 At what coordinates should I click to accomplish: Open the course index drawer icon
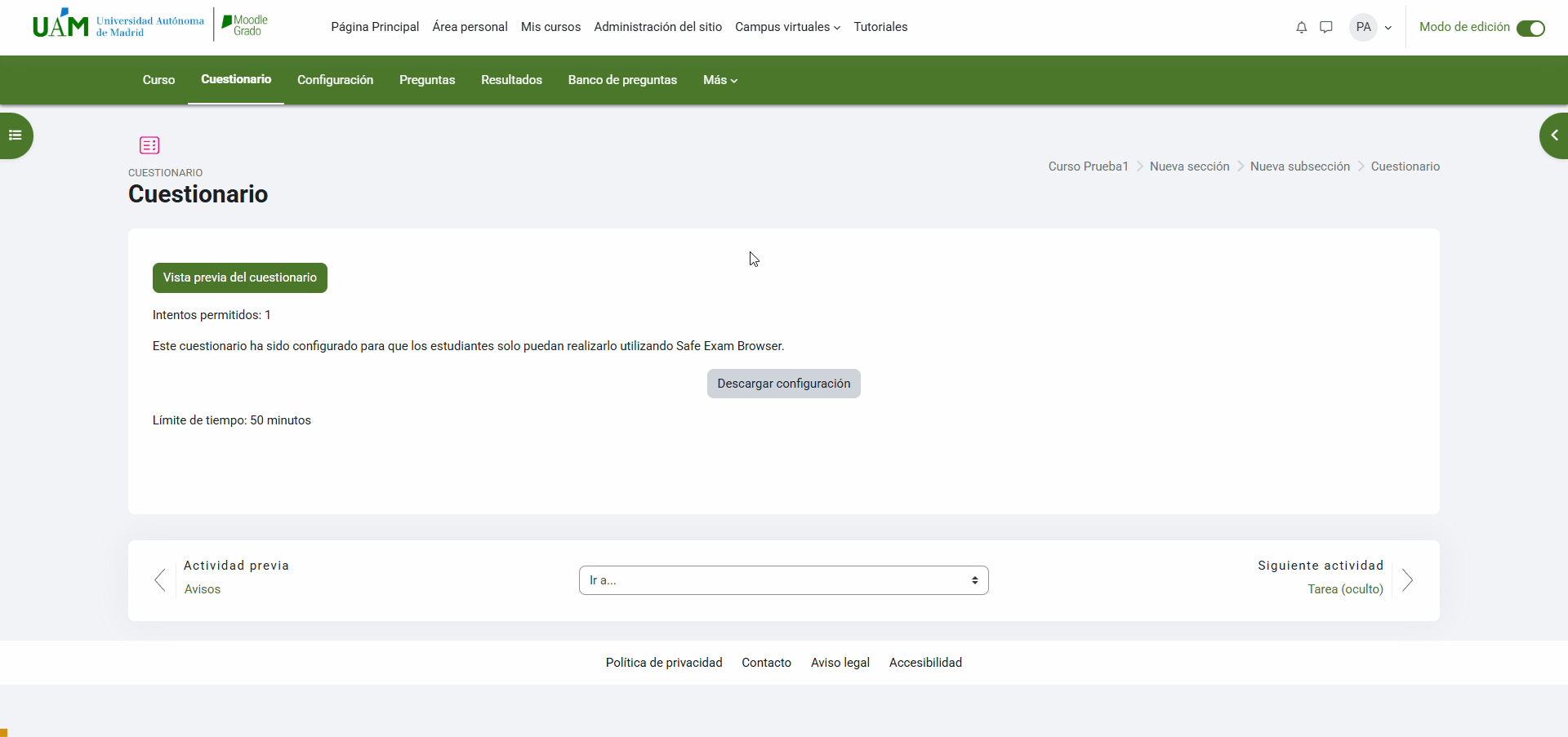15,135
